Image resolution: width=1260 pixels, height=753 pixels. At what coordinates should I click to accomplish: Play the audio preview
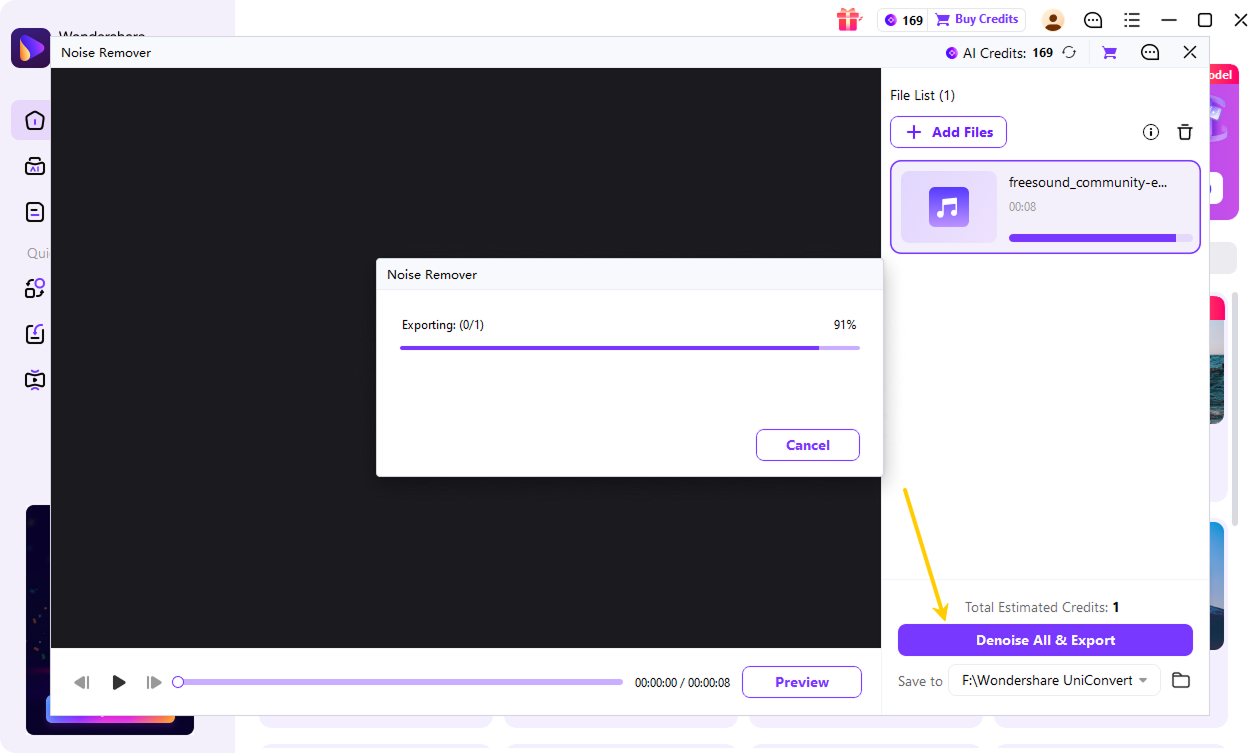[x=119, y=682]
